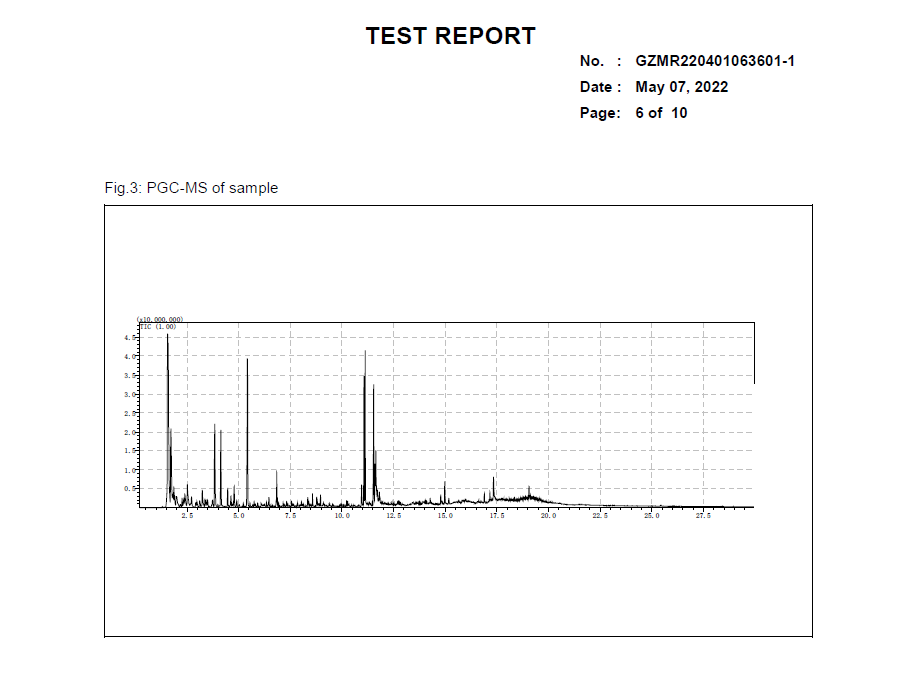Click the 25.0 tick on the x-axis
The image size is (897, 676).
click(651, 516)
